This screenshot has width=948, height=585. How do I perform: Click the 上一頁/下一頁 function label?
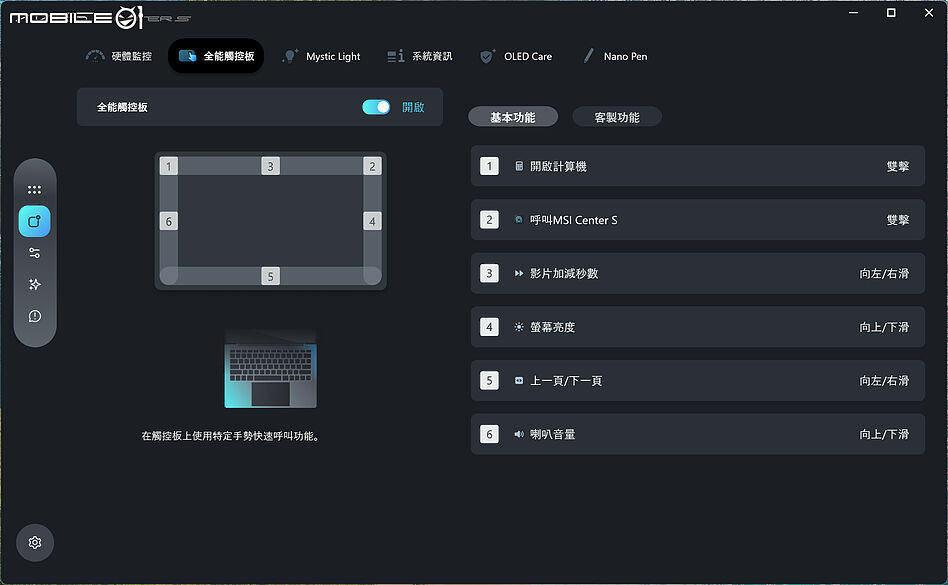coord(566,381)
